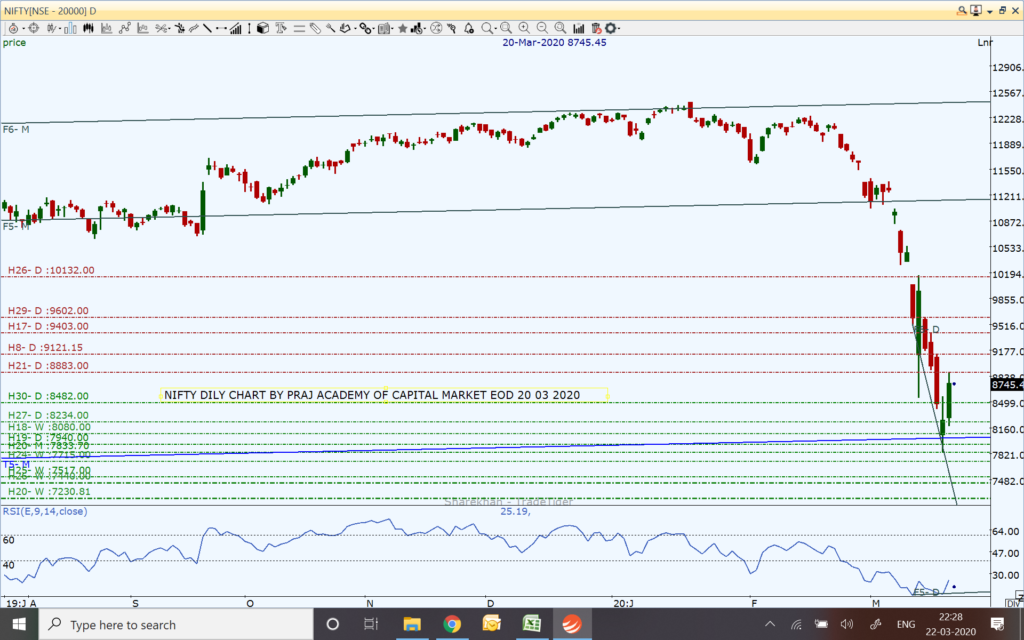Click the scatter plot chart icon
1024x640 pixels.
[143, 28]
